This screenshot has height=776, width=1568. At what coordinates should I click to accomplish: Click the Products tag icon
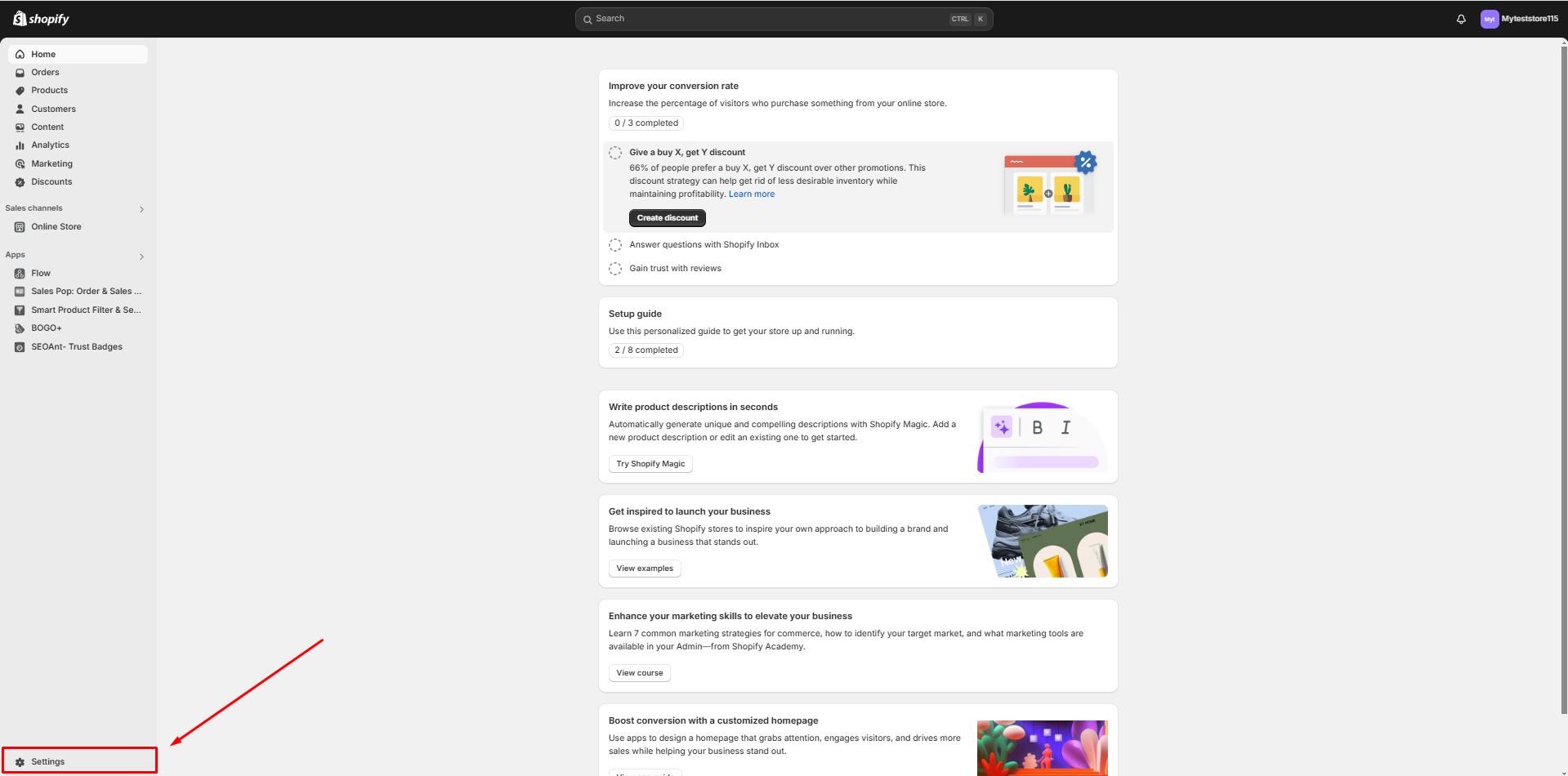20,91
